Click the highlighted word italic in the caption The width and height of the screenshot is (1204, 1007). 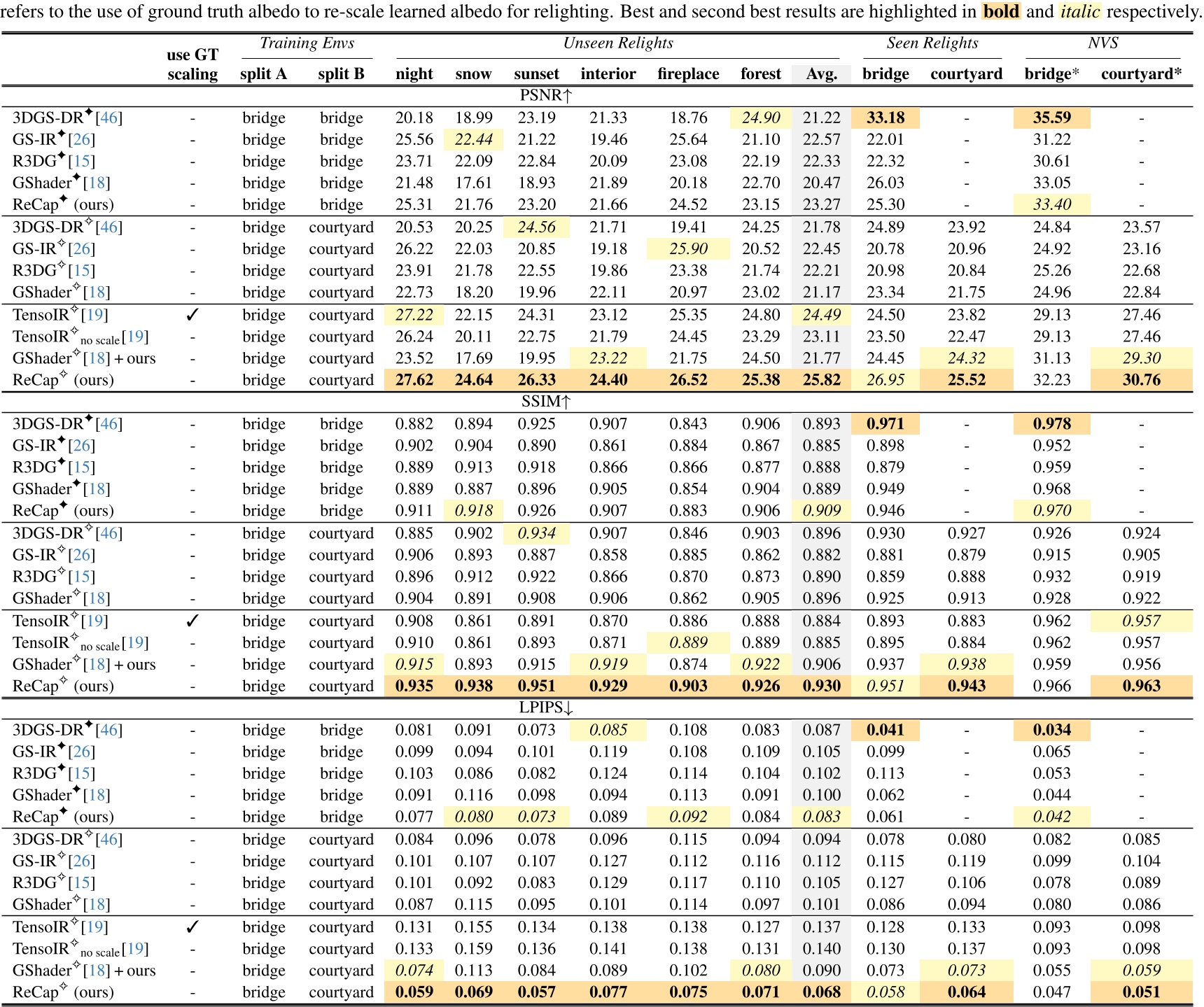pos(1079,12)
